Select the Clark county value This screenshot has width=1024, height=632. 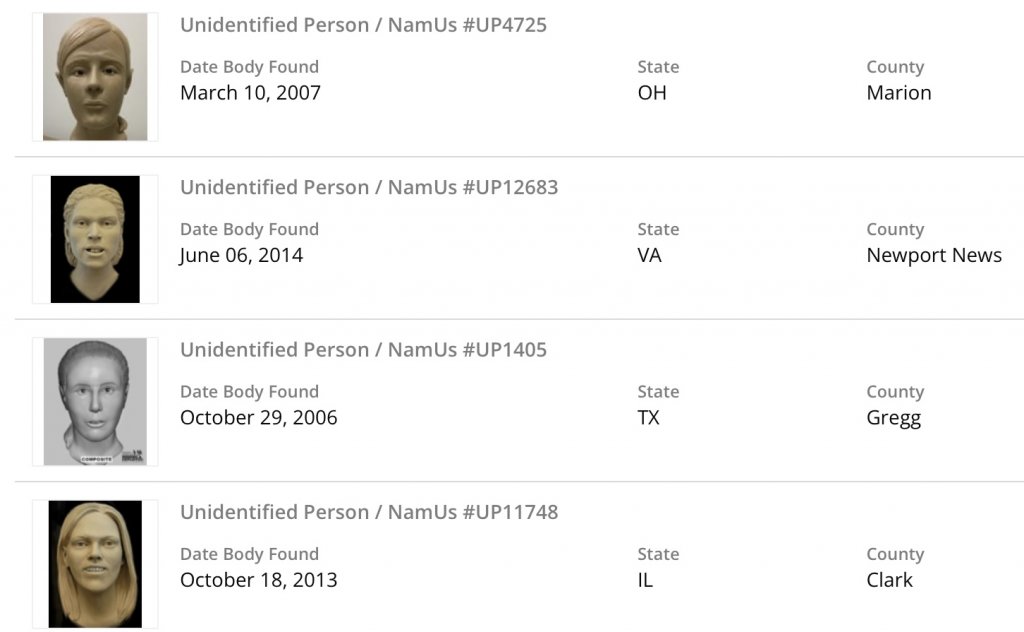point(889,580)
